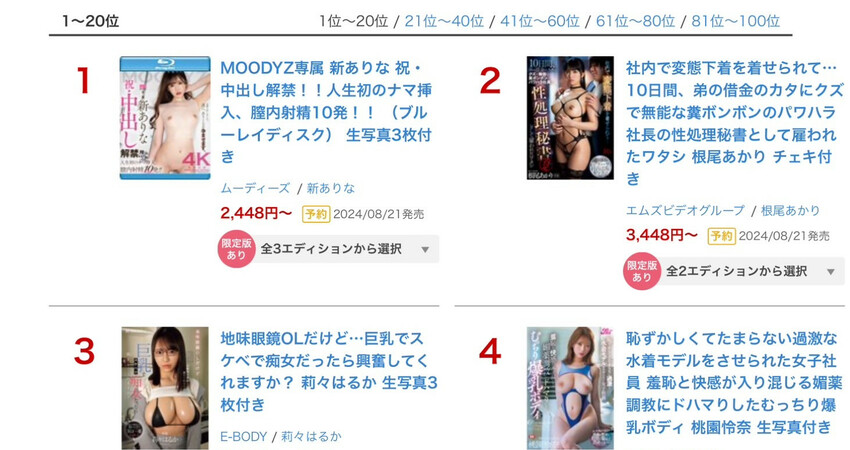
Task: Open the rank 3 product title link
Action: click(x=329, y=372)
